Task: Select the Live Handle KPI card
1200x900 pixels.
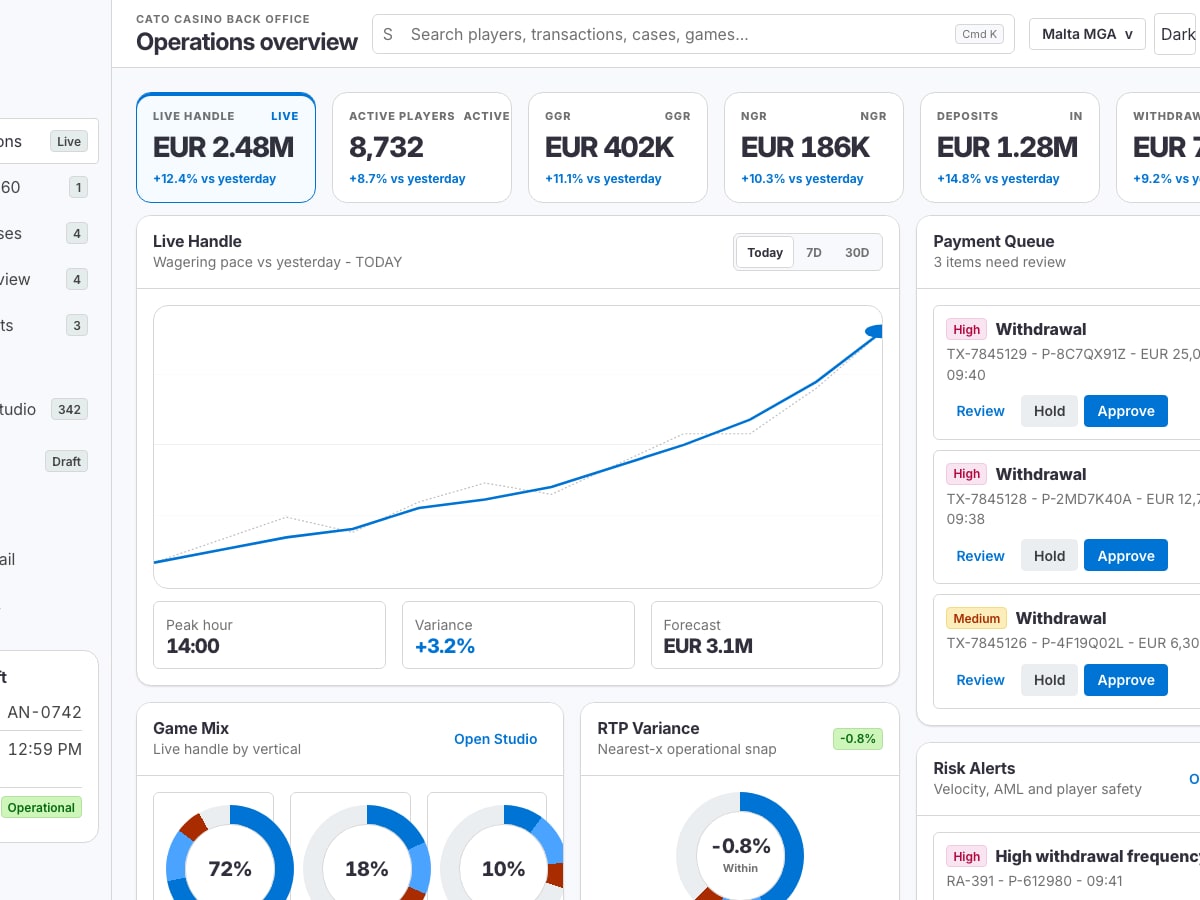Action: (x=226, y=148)
